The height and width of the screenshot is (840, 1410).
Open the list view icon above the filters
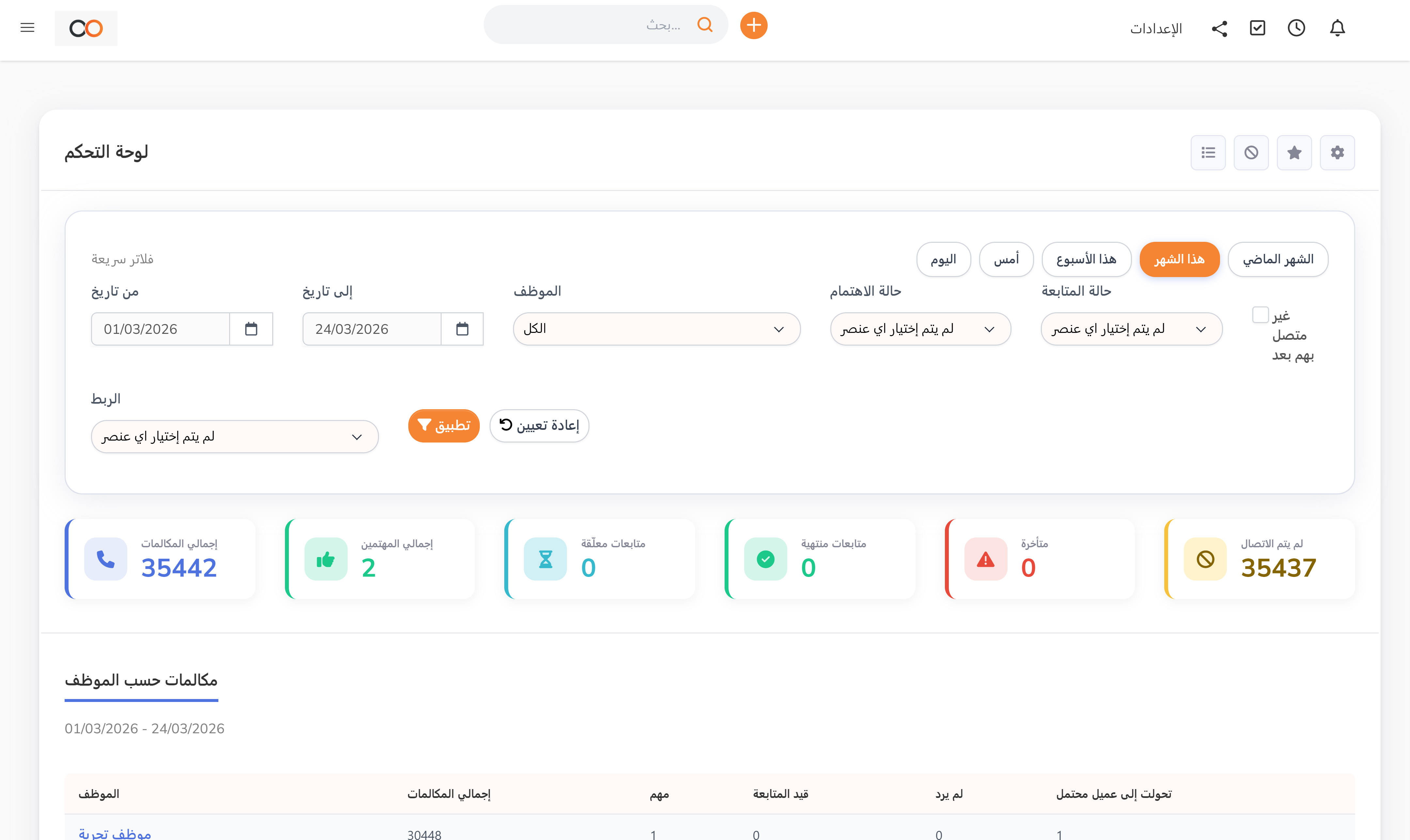click(x=1209, y=152)
